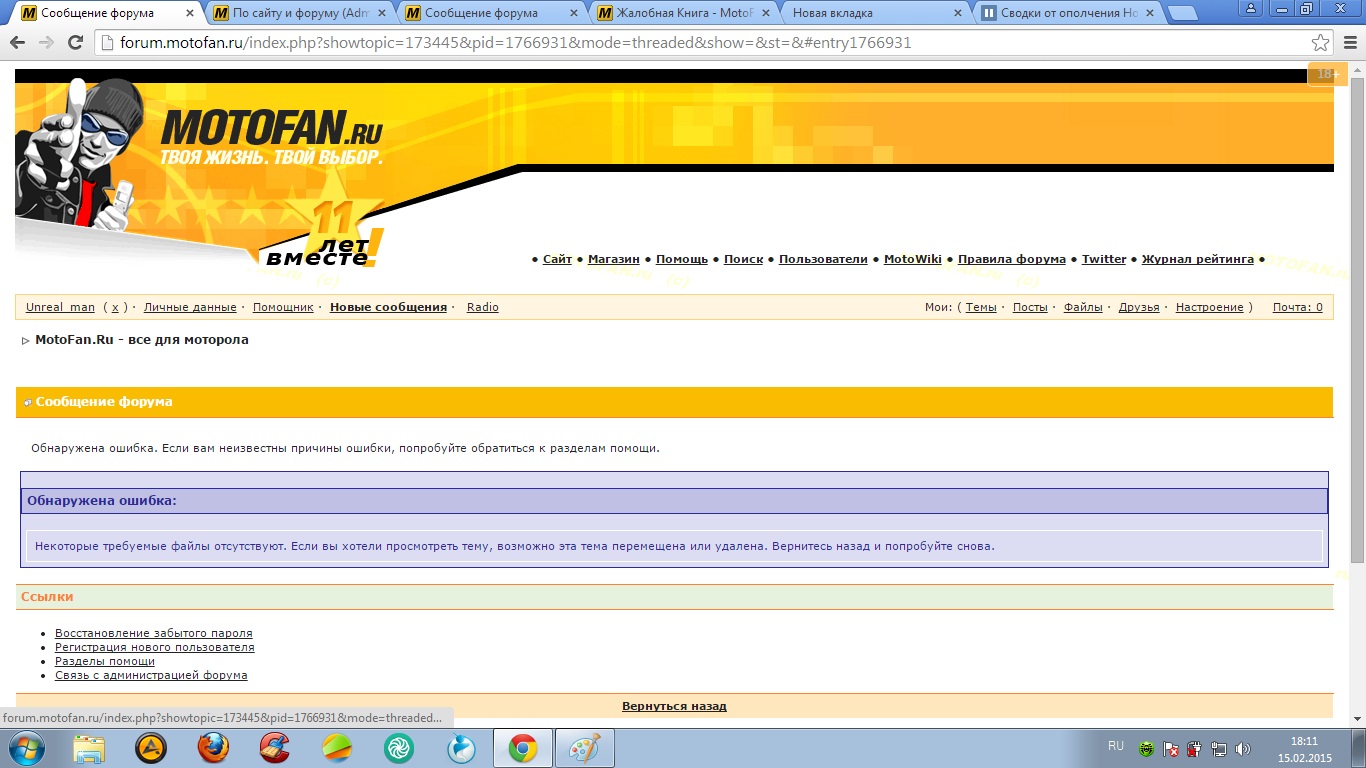Open Dr.Web spider tray icon

pos(1146,748)
